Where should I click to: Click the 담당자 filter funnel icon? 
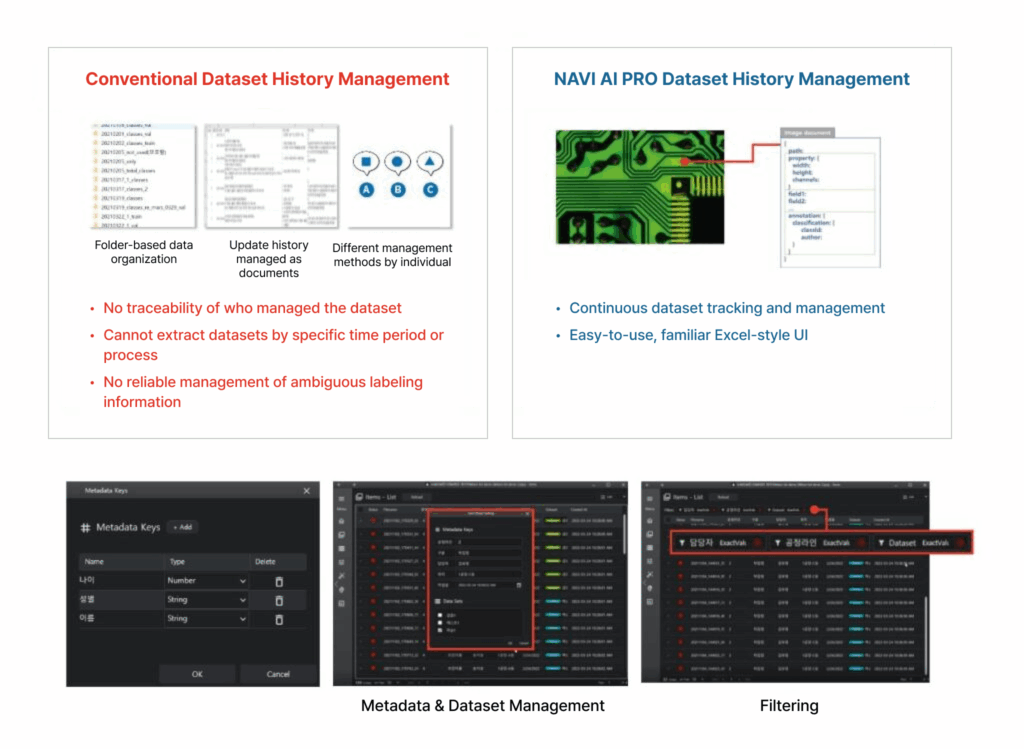(682, 543)
